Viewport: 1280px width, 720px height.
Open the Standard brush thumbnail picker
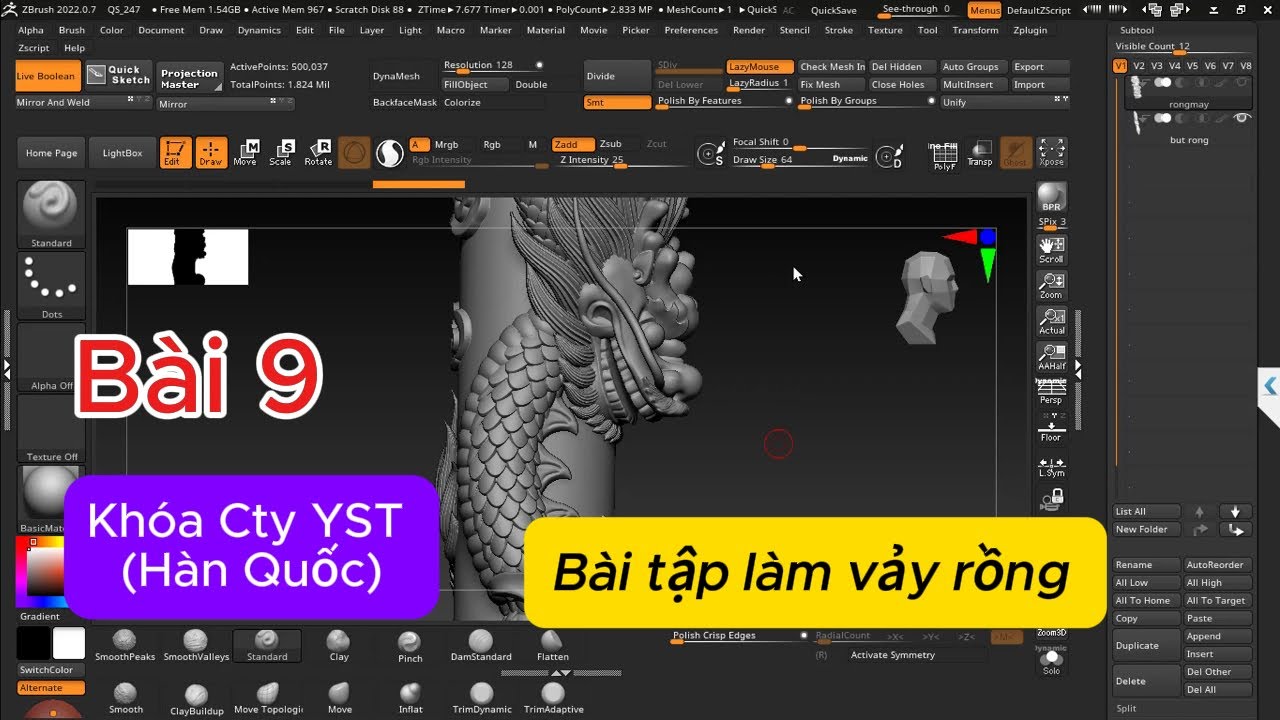click(51, 215)
